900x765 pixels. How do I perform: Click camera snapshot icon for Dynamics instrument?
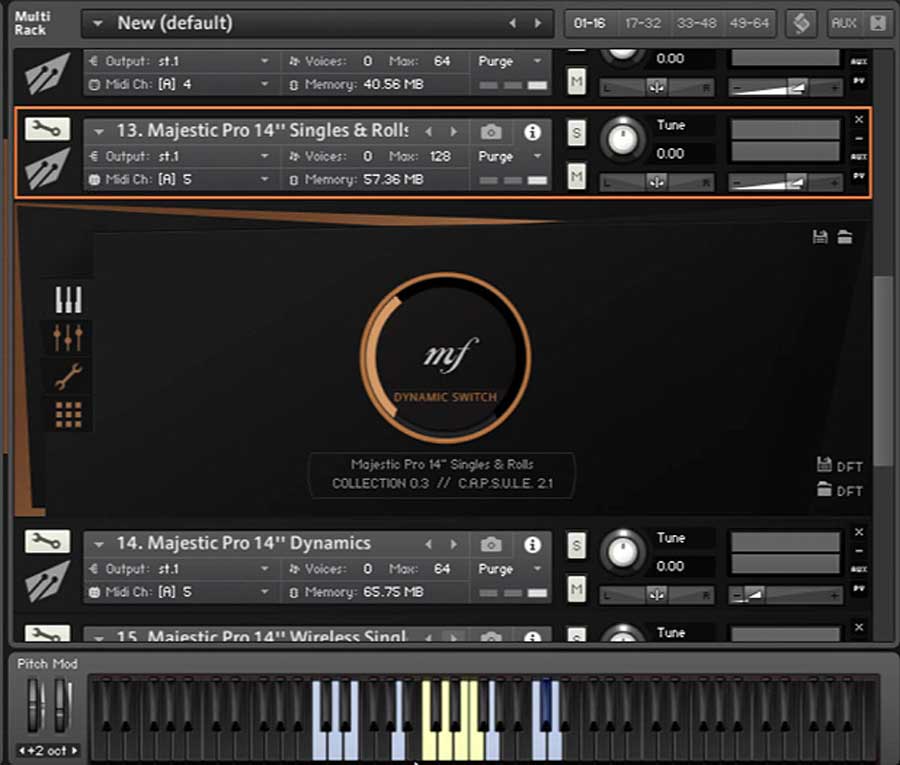click(x=491, y=544)
